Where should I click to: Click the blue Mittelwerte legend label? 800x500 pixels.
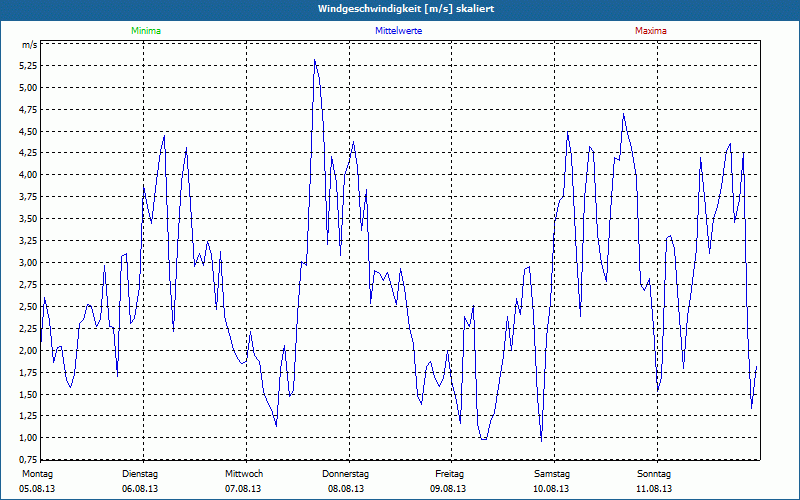click(x=398, y=31)
